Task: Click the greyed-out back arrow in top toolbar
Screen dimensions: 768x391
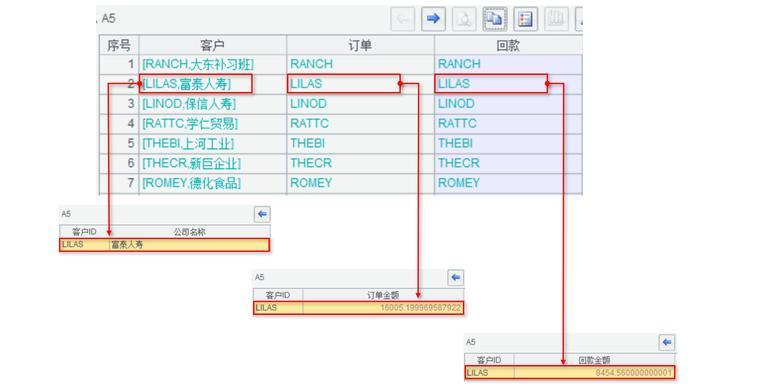Action: [x=403, y=19]
